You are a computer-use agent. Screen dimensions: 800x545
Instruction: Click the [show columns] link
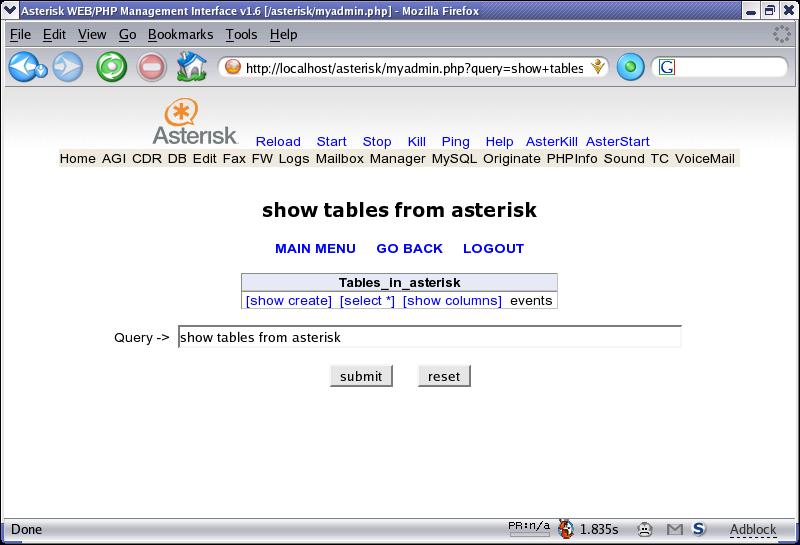[x=452, y=300]
